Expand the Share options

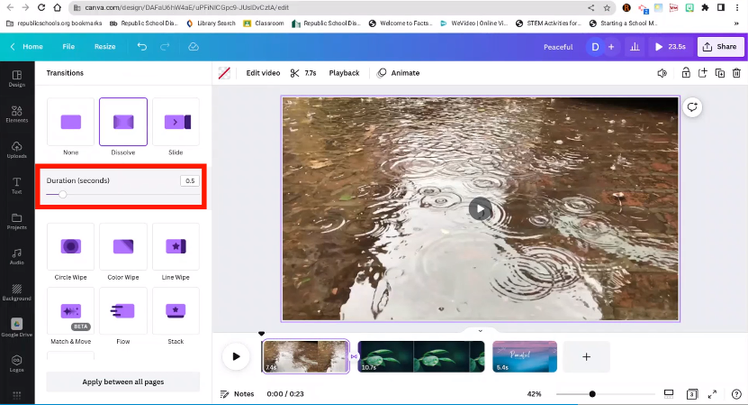pyautogui.click(x=719, y=47)
